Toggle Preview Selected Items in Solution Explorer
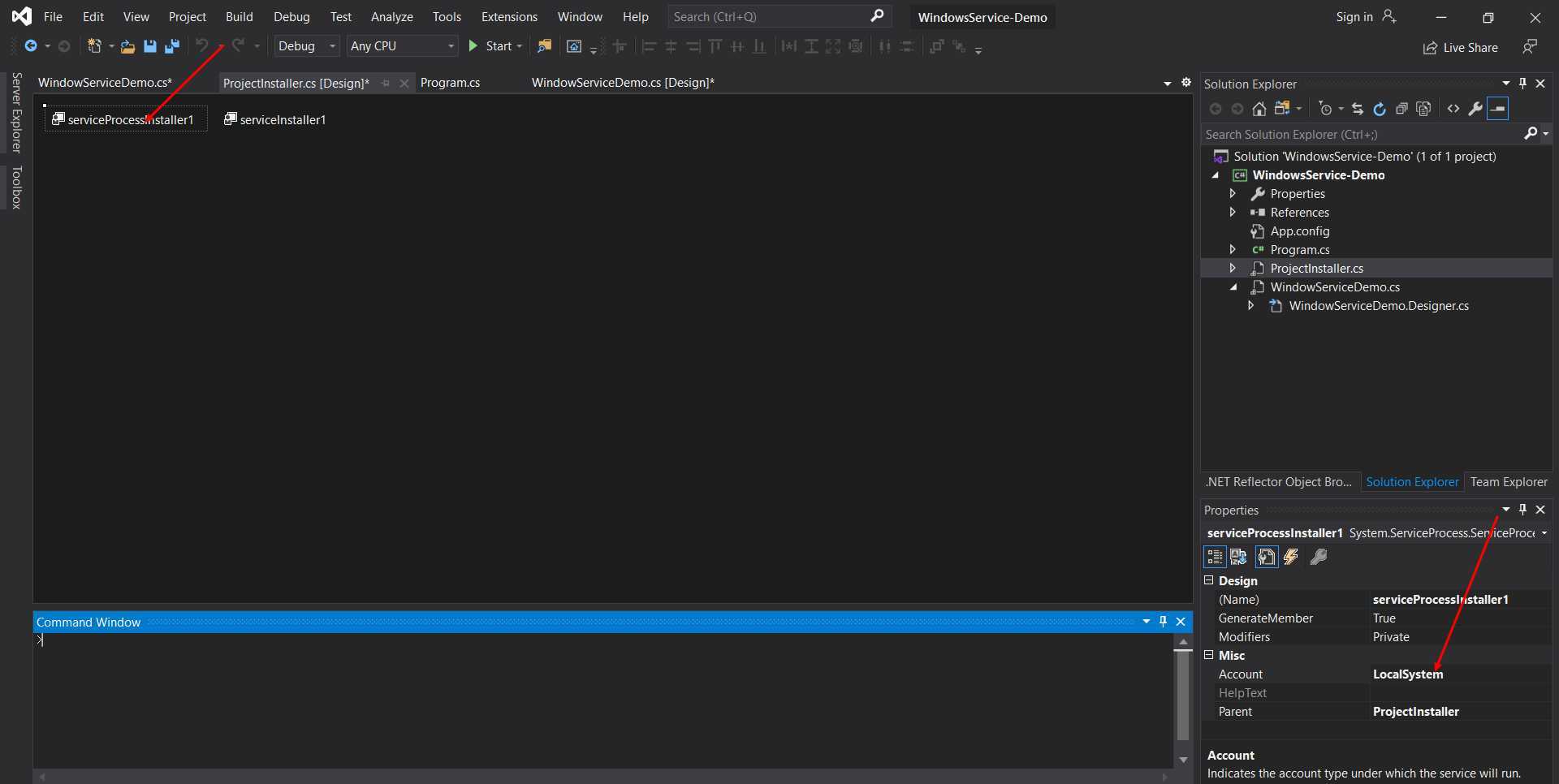Viewport: 1559px width, 784px height. coord(1498,109)
